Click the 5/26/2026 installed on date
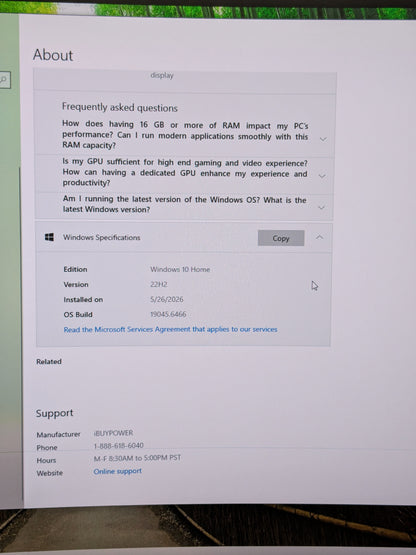 [x=167, y=299]
